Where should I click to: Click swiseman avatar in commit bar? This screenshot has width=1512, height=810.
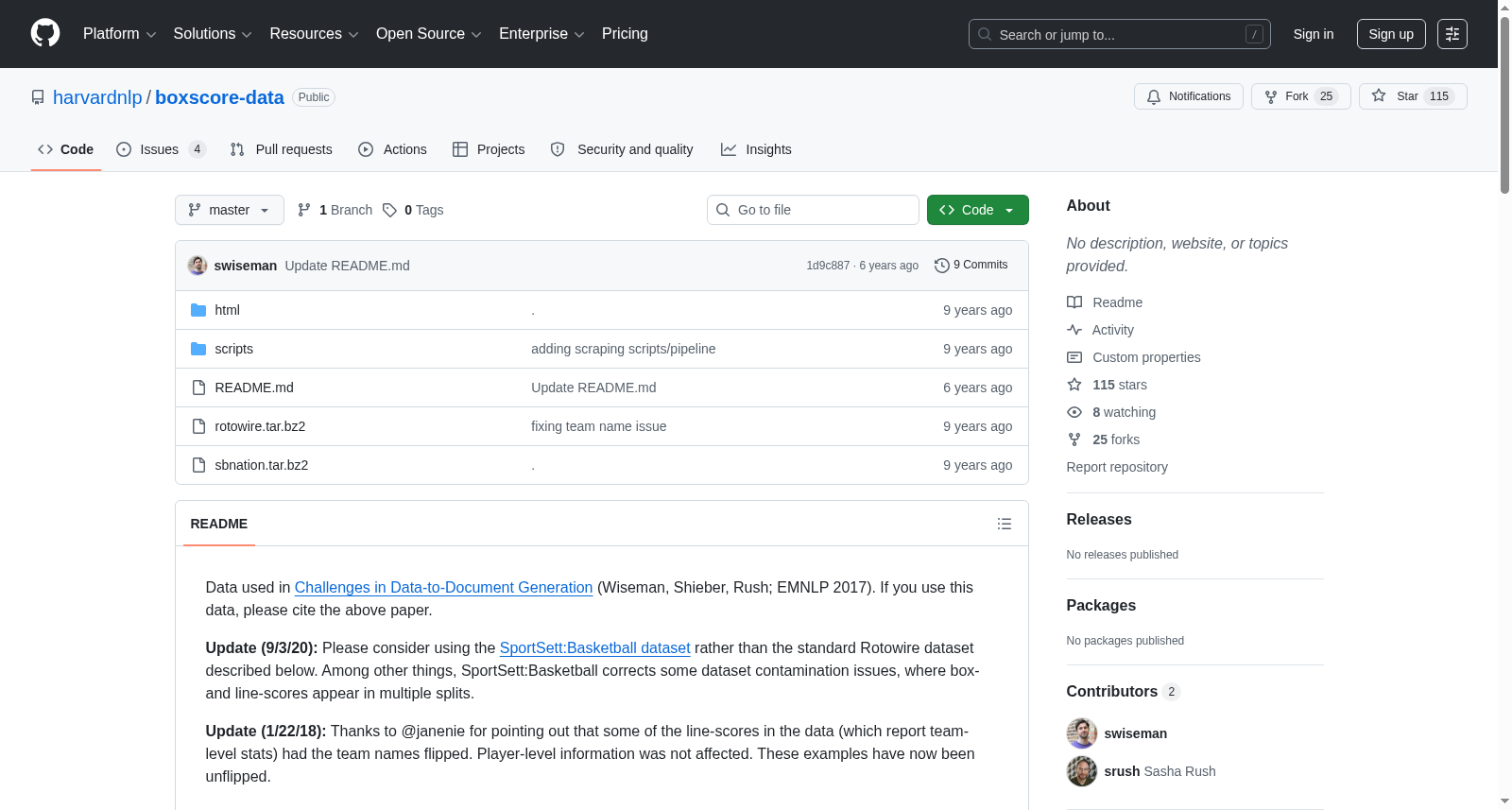click(198, 266)
